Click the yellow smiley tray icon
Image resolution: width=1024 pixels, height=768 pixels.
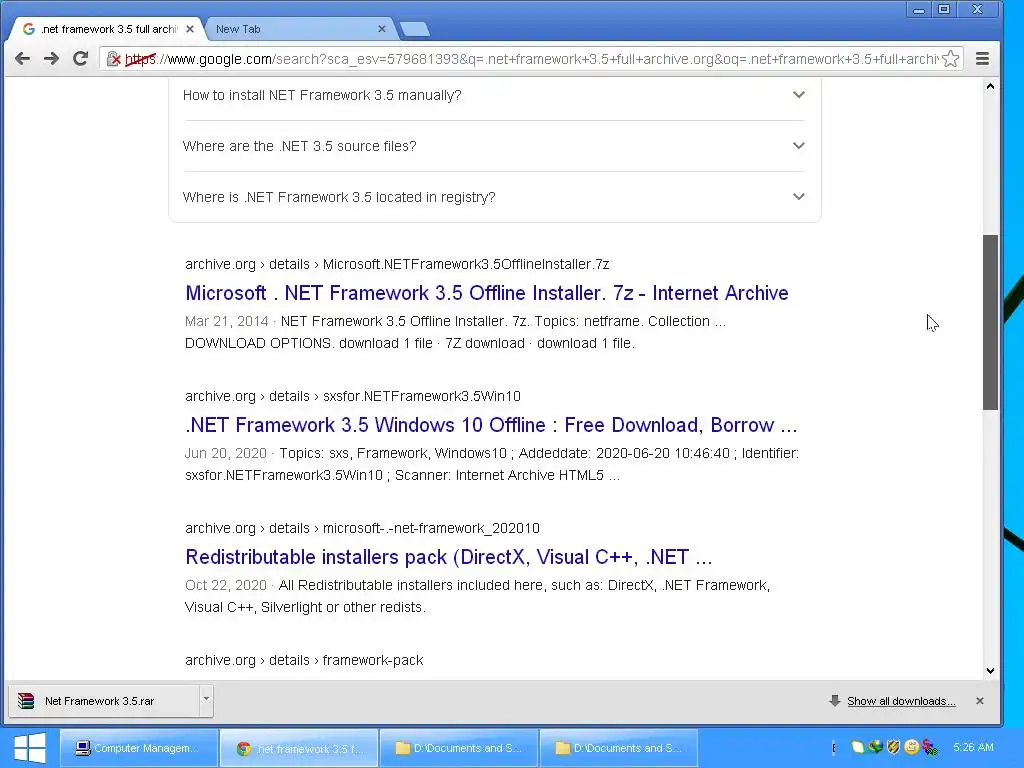[912, 746]
